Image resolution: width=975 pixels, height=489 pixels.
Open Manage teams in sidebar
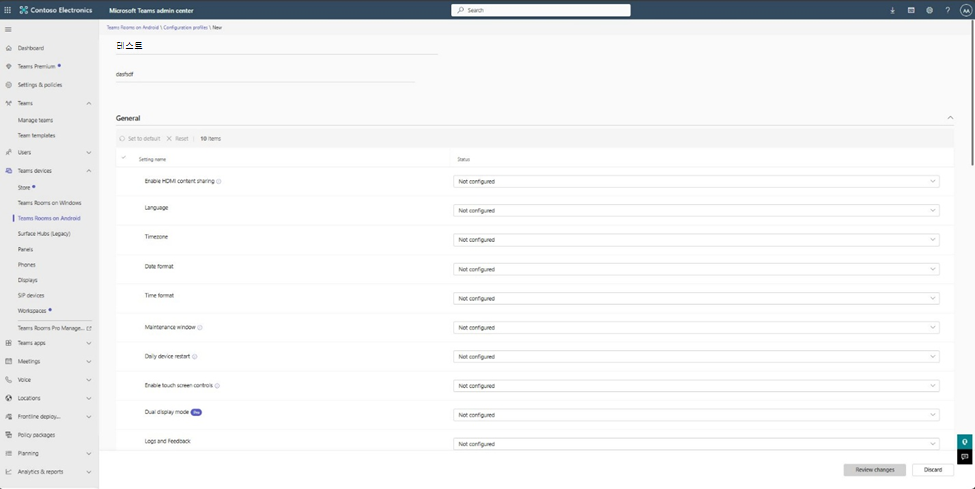click(x=35, y=120)
